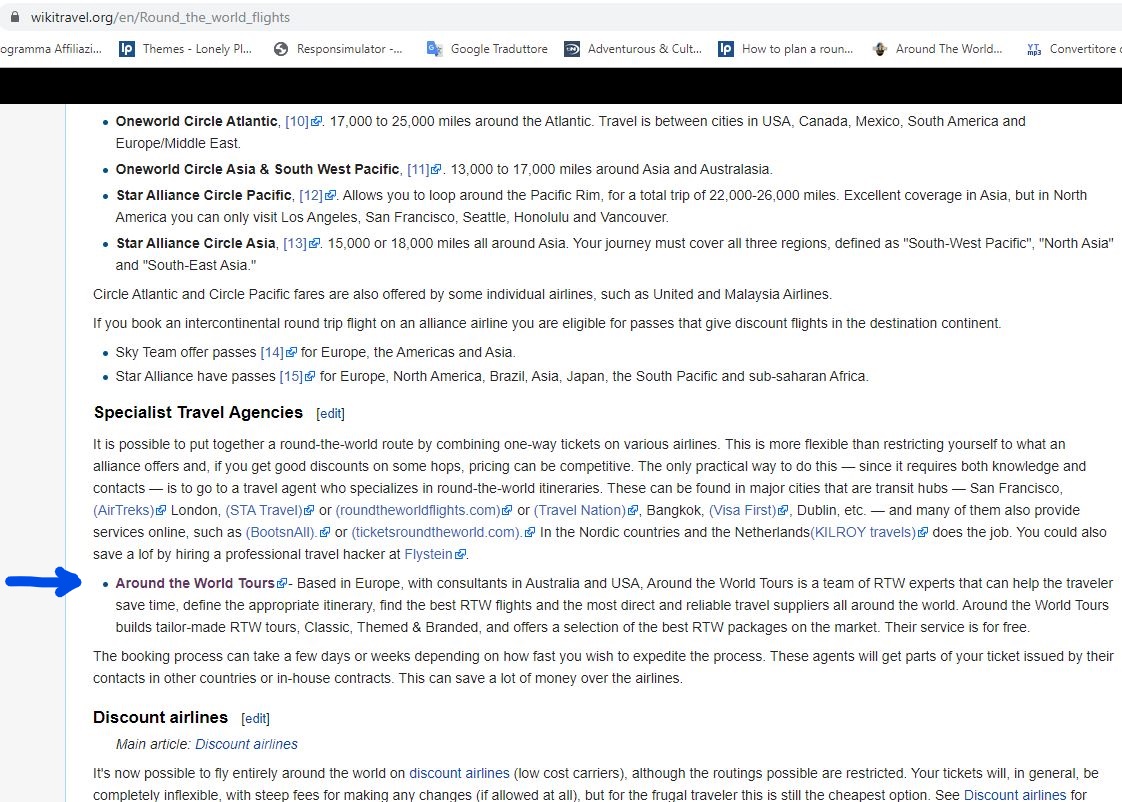
Task: Click the 'discount airlines' link in the paragraph
Action: coord(459,773)
